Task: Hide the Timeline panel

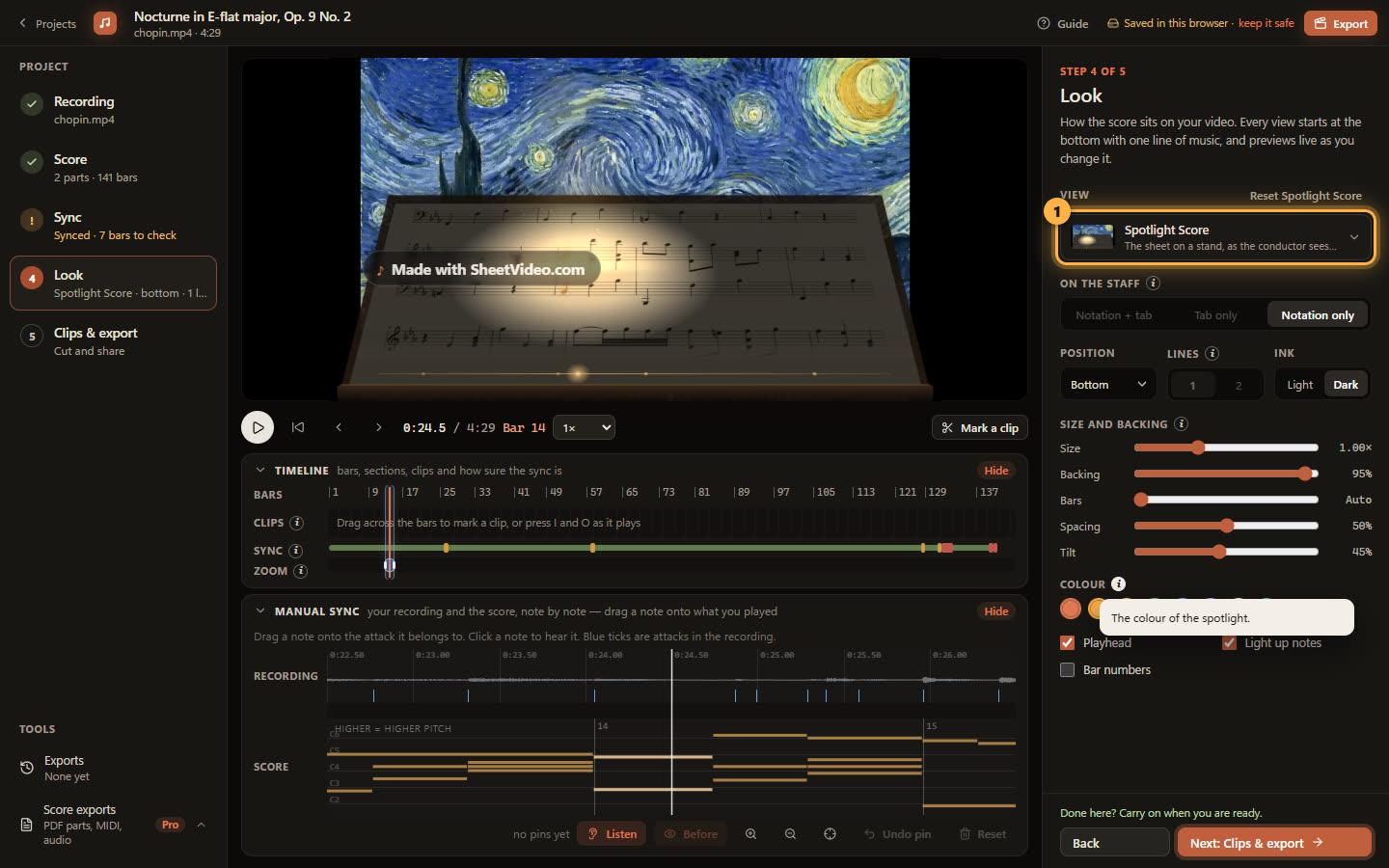Action: pyautogui.click(x=996, y=471)
